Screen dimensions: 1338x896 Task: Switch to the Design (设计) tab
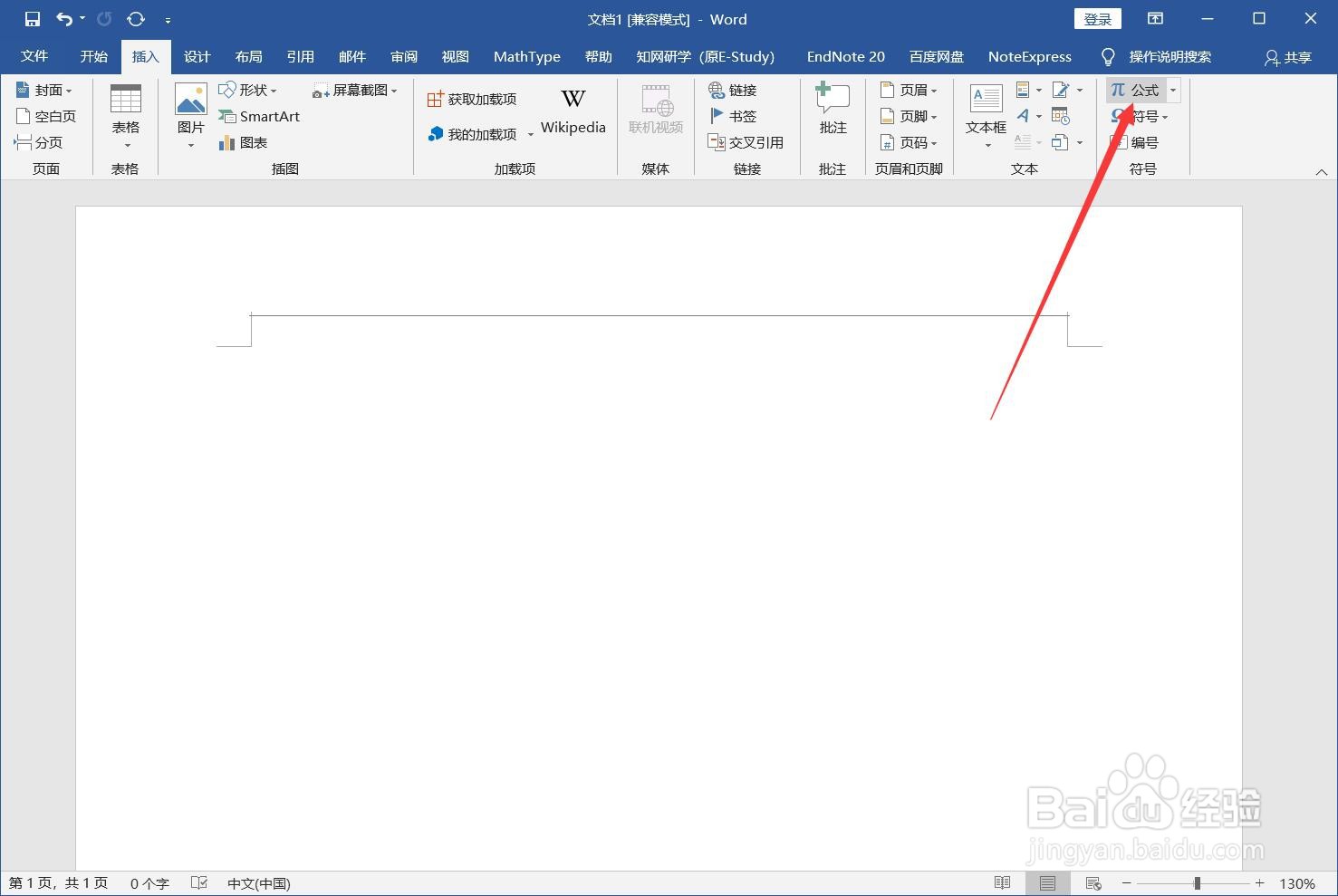point(197,56)
